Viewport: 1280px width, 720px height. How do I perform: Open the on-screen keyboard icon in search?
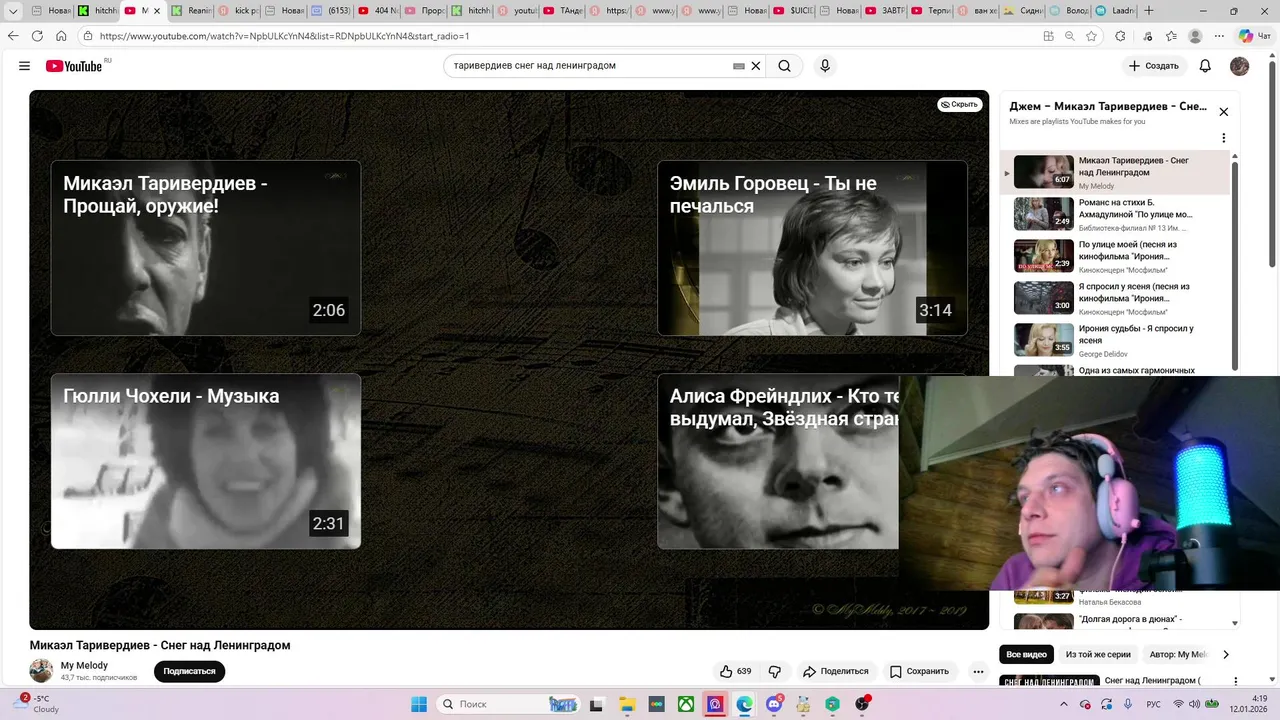[x=739, y=66]
